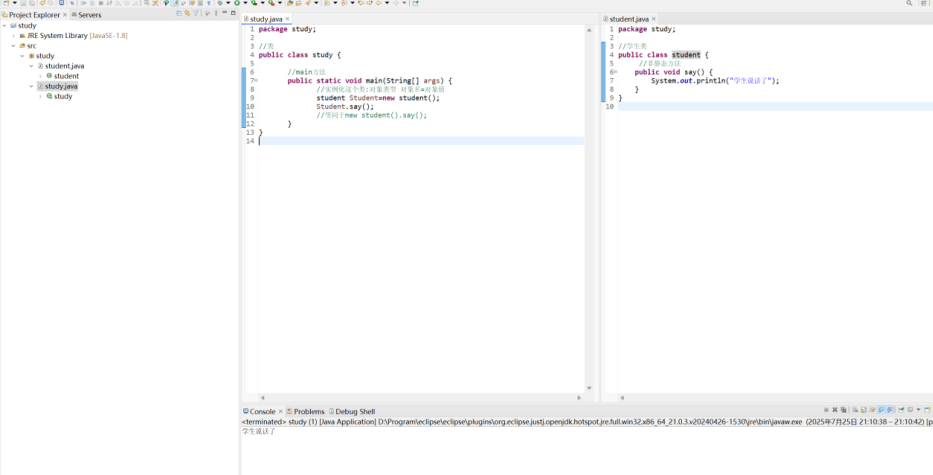This screenshot has width=933, height=475.
Task: Toggle show console on standard output
Action: (x=882, y=410)
